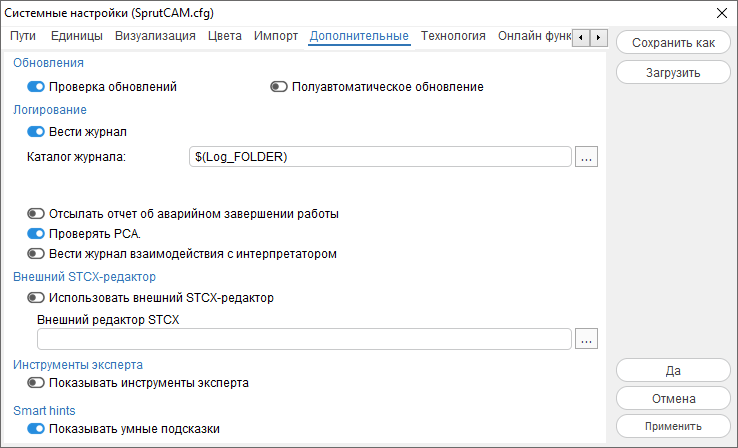Image resolution: width=738 pixels, height=448 pixels.
Task: Open the Визуализация tab
Action: tap(155, 36)
